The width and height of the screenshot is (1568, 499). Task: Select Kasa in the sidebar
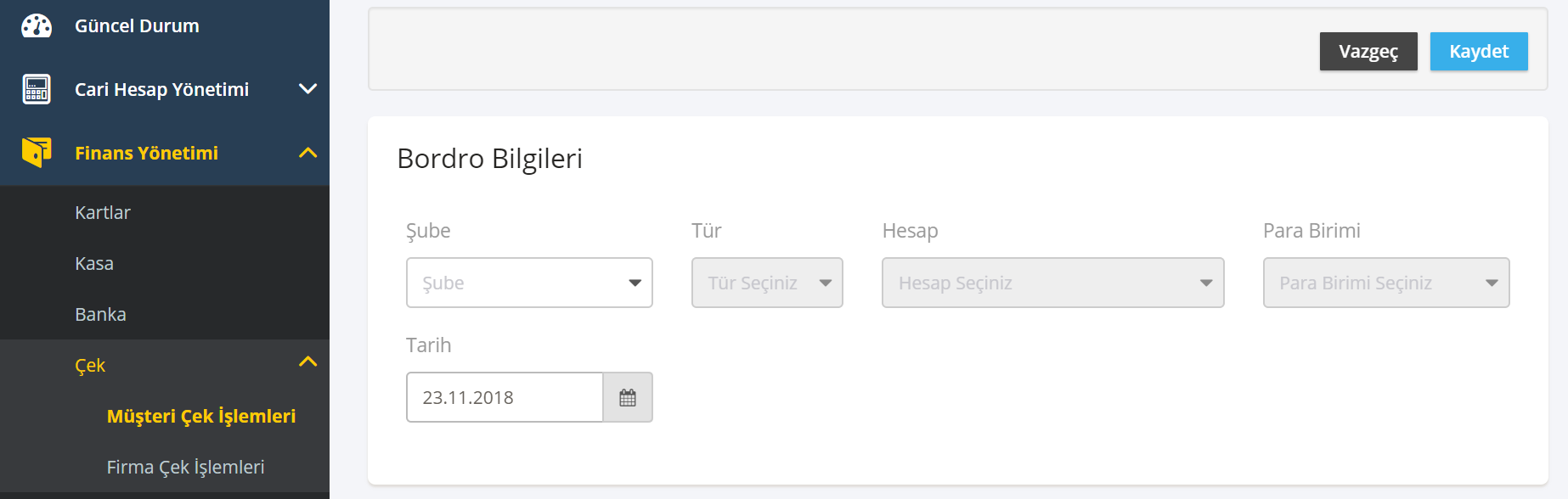94,263
